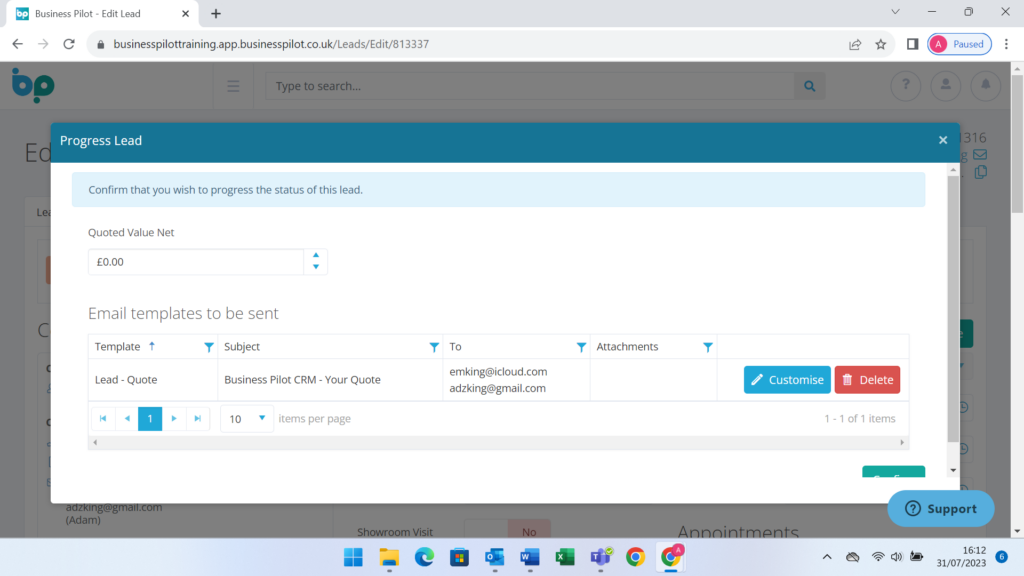Expand the items per page dropdown

click(262, 418)
